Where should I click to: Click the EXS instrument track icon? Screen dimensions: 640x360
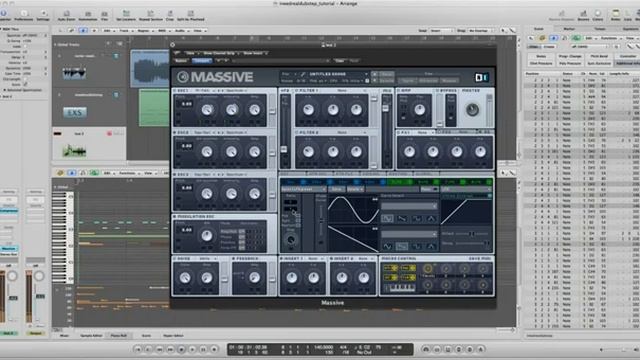click(x=75, y=112)
